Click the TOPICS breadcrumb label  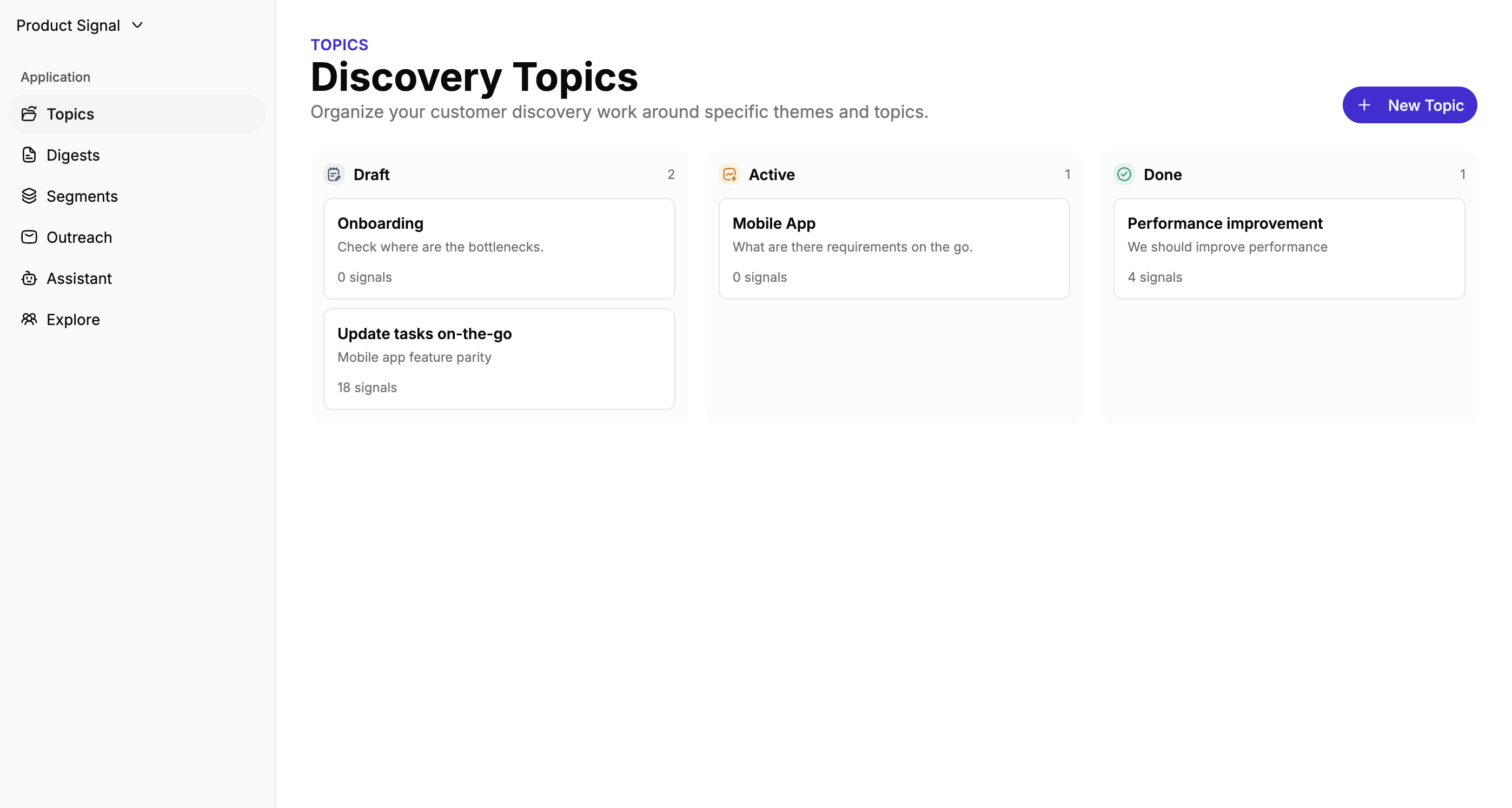339,44
